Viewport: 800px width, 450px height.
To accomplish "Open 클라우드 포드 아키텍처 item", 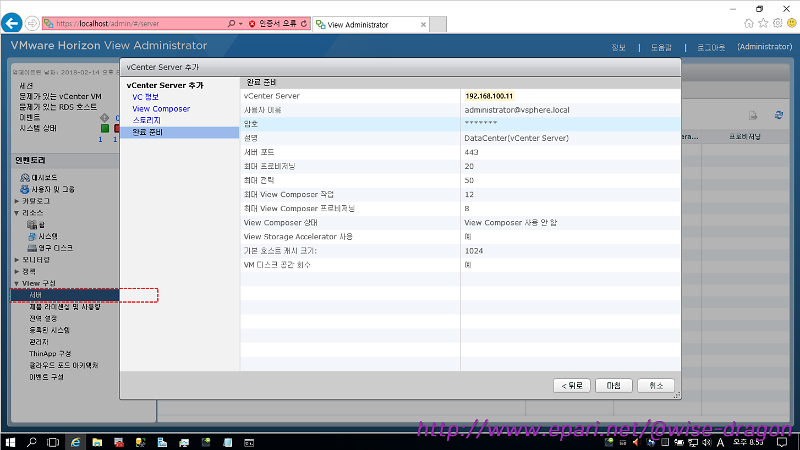I will 63,365.
